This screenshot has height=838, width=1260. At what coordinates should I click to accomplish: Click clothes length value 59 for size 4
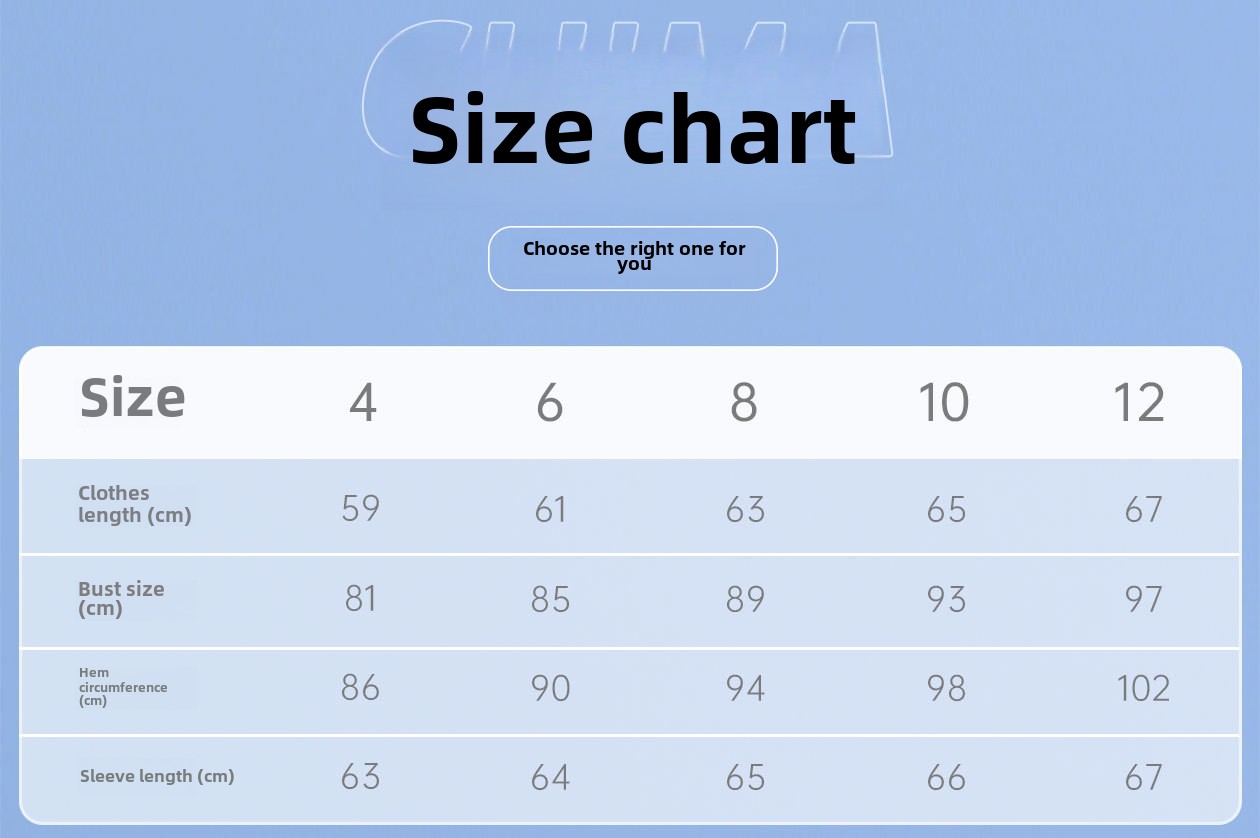tap(361, 508)
